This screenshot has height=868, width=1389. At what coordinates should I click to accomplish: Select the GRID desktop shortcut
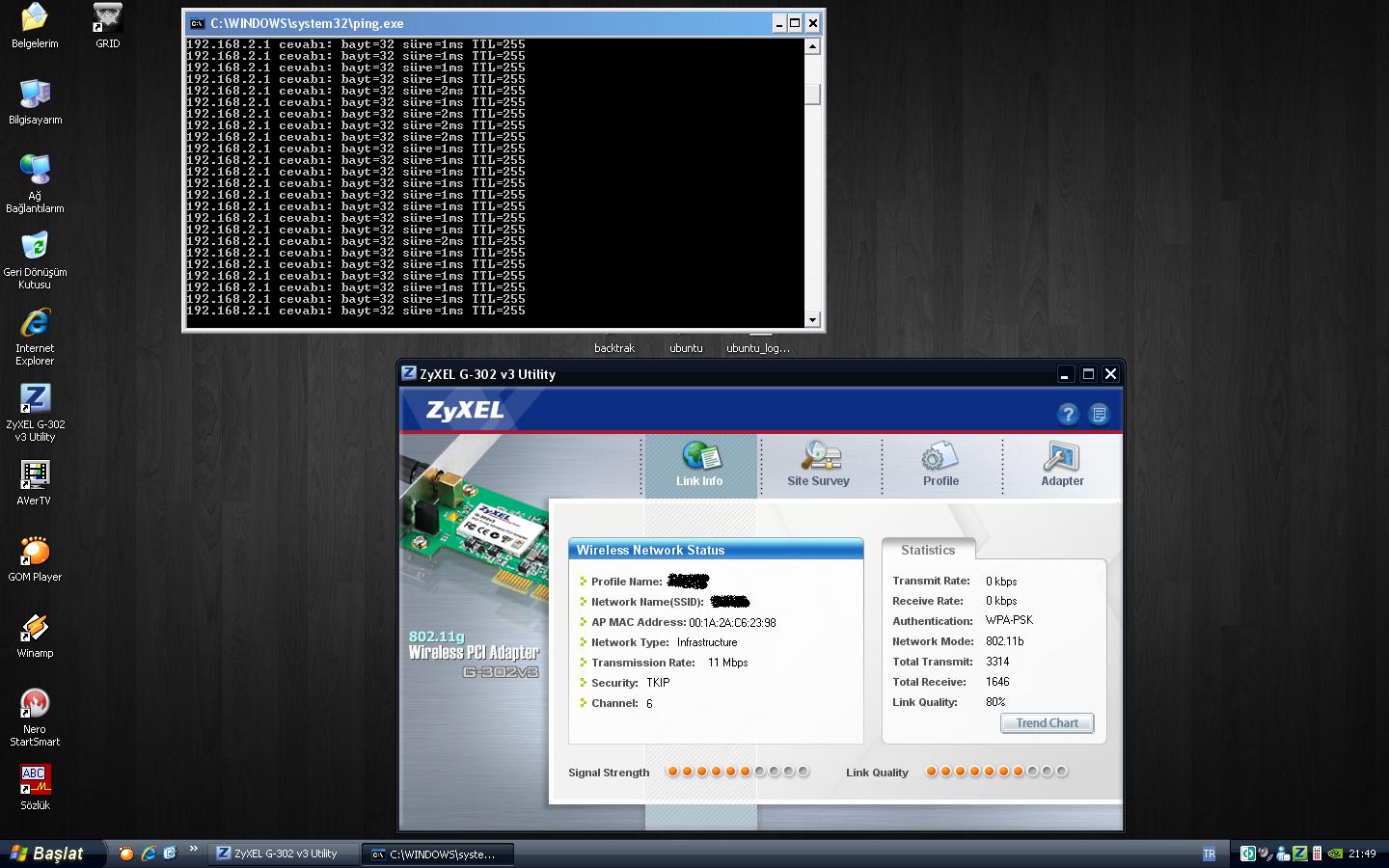click(x=107, y=26)
